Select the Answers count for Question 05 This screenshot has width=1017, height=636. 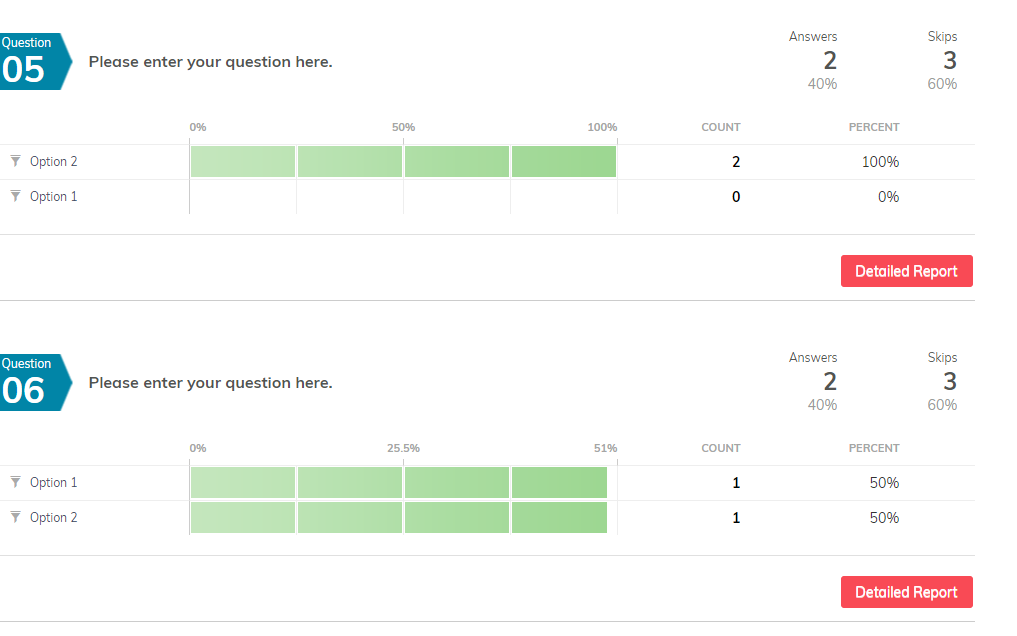[x=829, y=60]
